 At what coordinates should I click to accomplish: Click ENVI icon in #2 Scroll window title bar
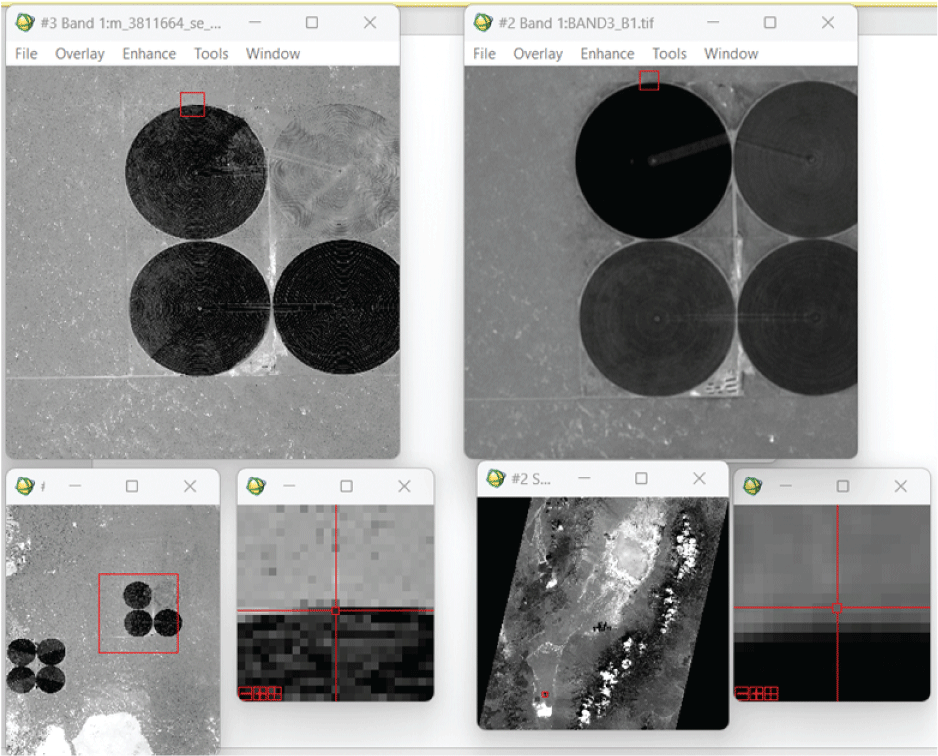tap(496, 479)
